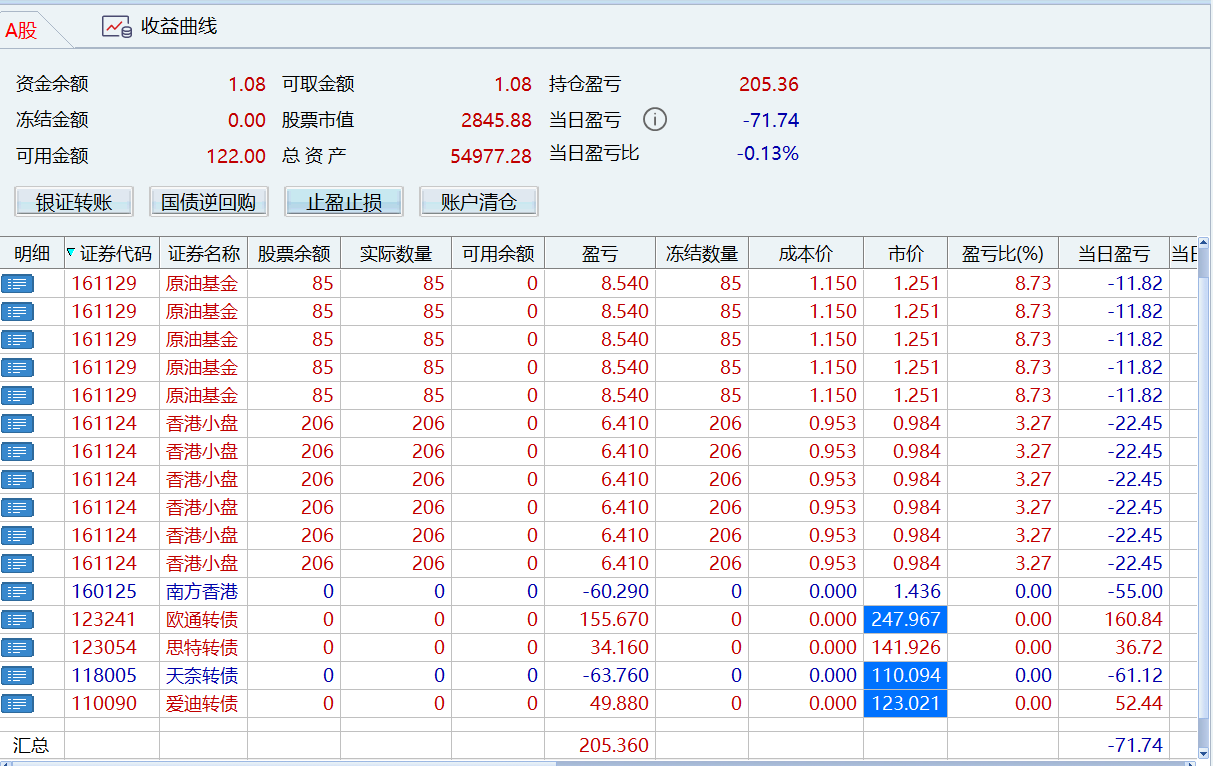Sort by the 当日盈亏 column header
1213x766 pixels.
1113,254
